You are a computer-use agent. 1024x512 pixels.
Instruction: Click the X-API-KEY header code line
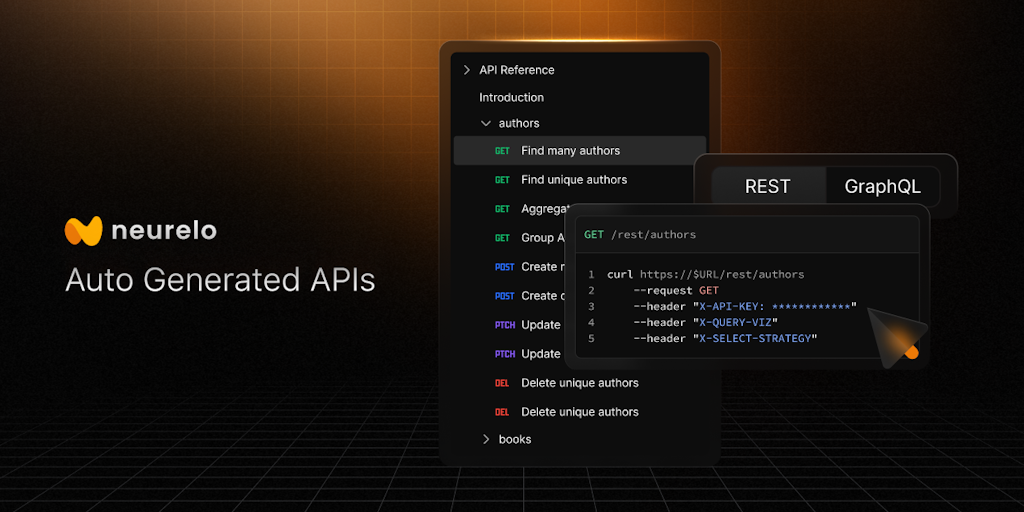click(x=744, y=306)
